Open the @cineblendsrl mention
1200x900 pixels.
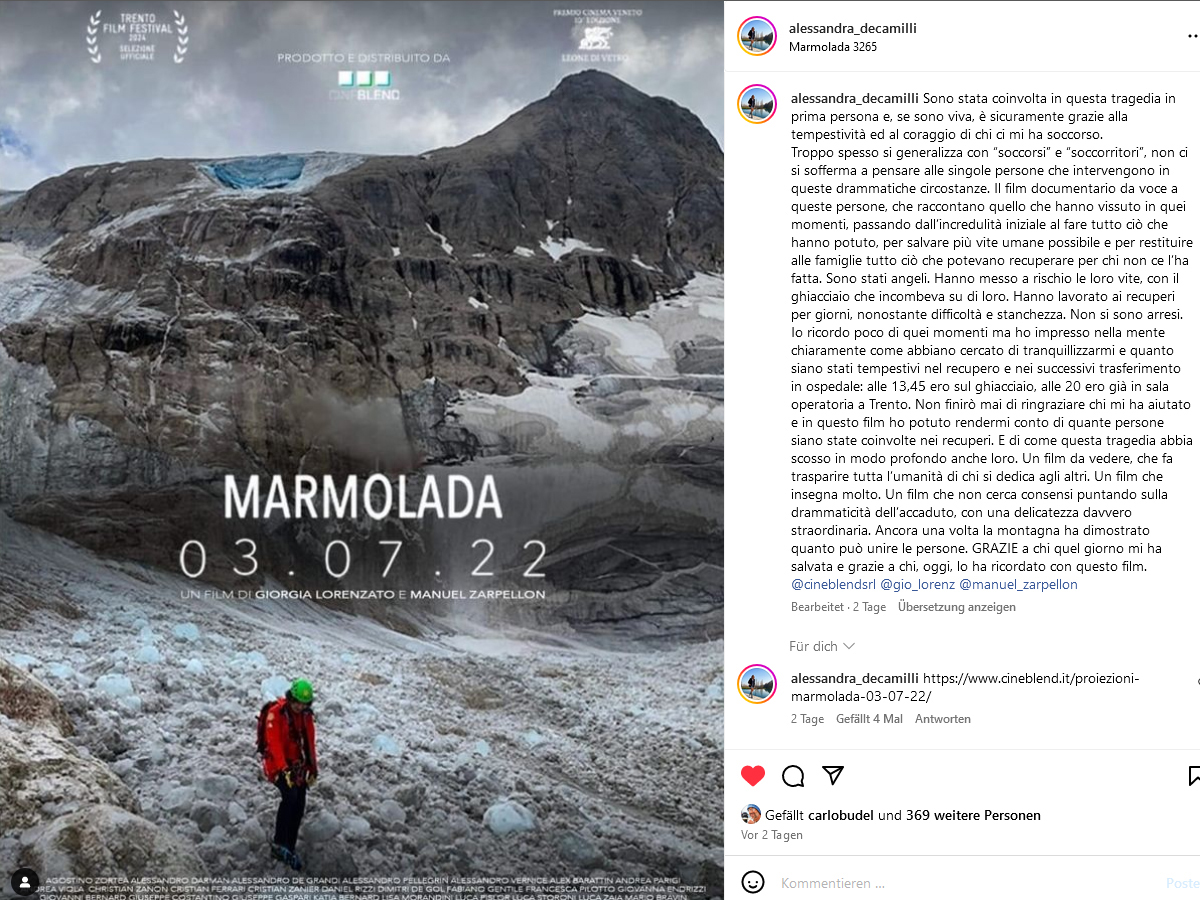832,584
